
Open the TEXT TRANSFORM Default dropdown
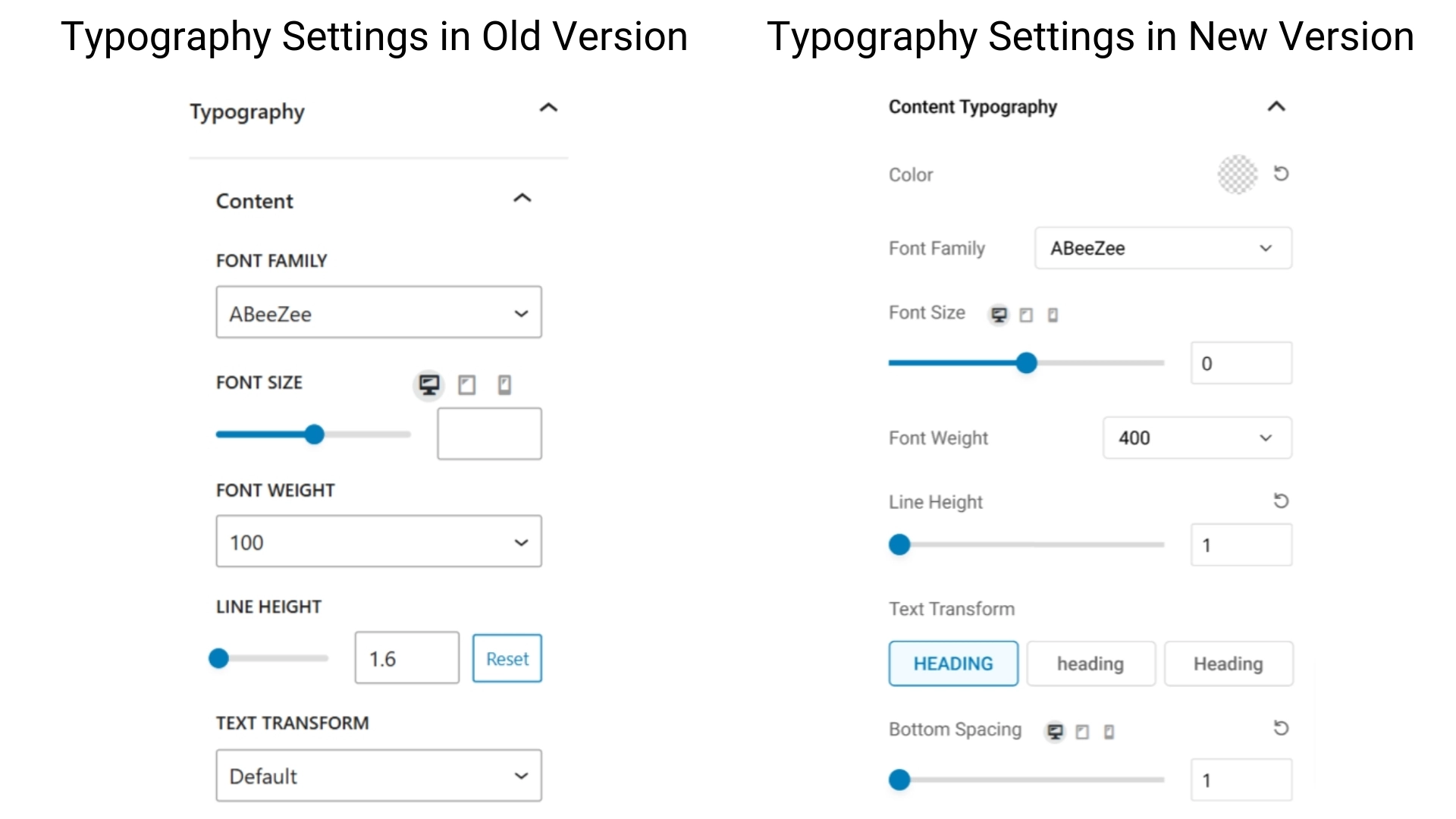[378, 776]
